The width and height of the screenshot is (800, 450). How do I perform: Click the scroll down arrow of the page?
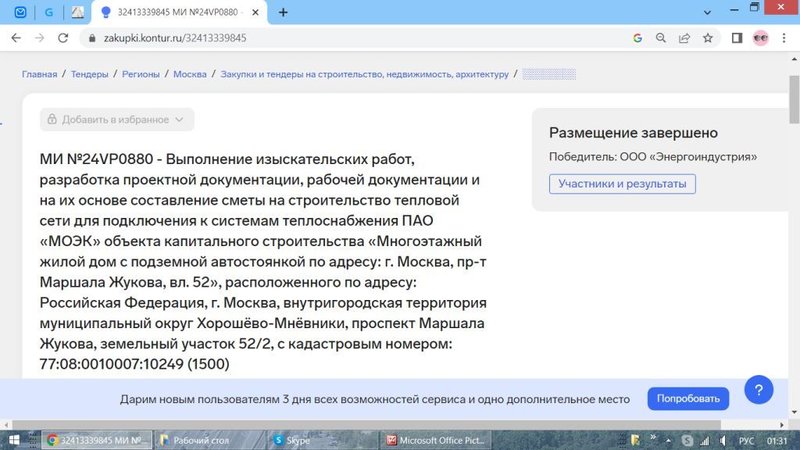tap(794, 412)
